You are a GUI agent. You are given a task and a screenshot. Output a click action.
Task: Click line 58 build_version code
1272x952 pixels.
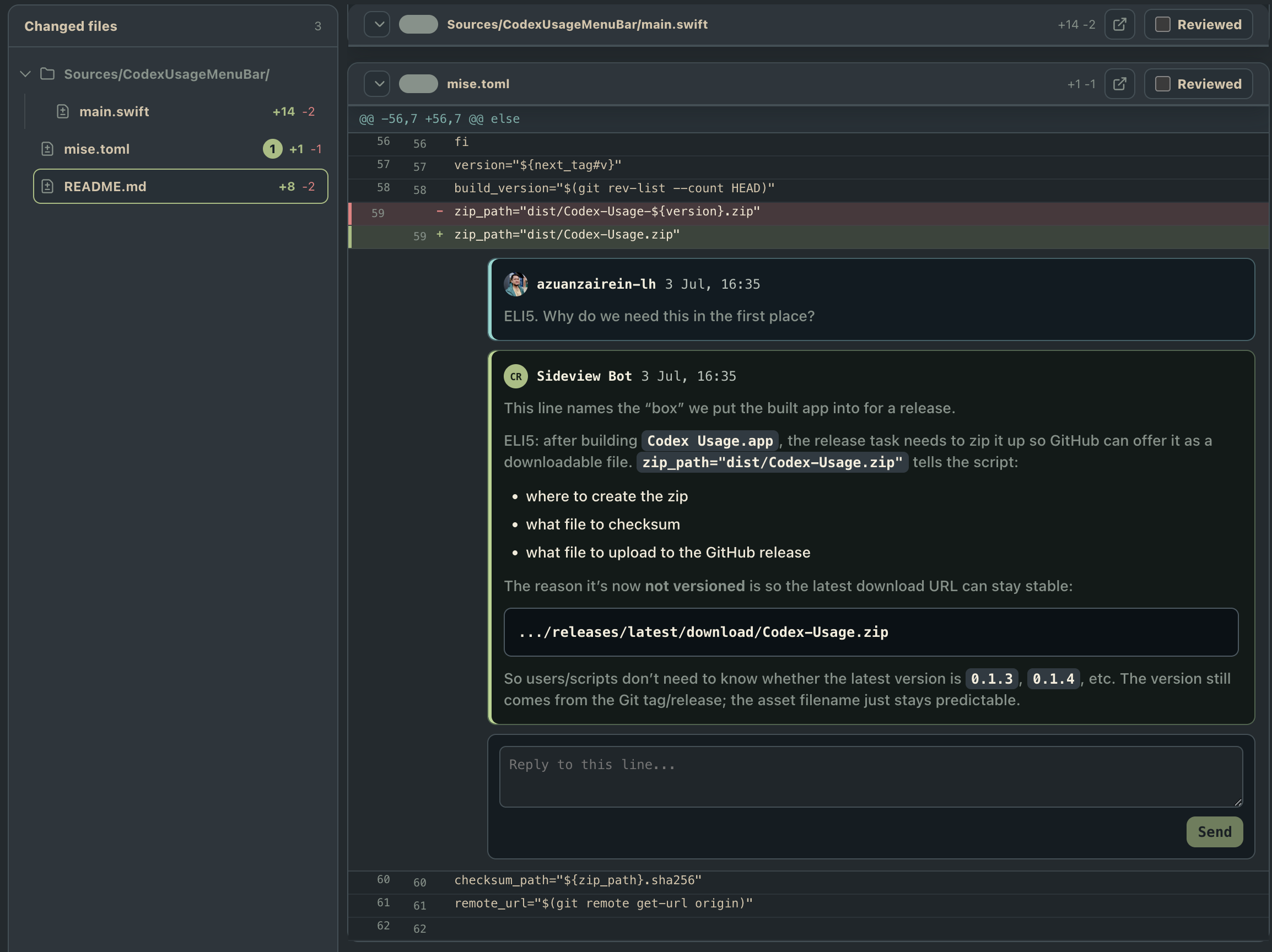tap(614, 188)
